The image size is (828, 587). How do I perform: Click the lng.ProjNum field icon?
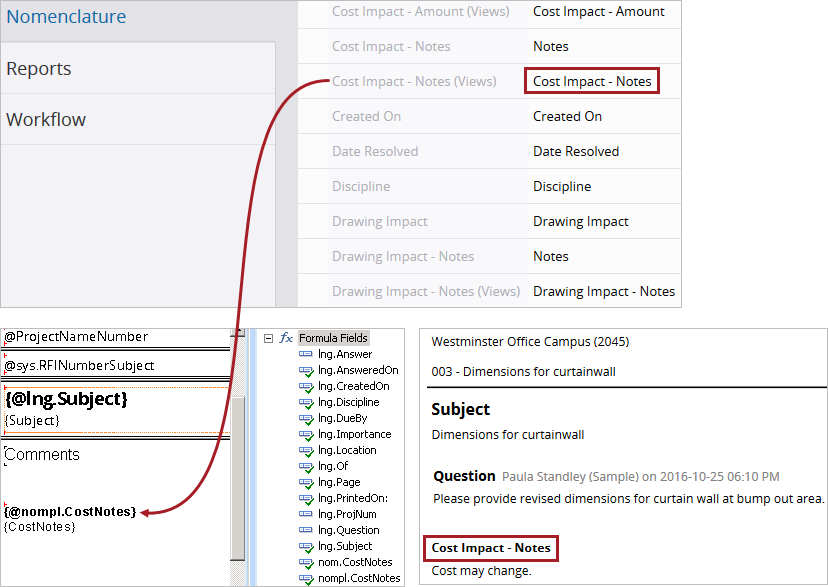point(306,514)
